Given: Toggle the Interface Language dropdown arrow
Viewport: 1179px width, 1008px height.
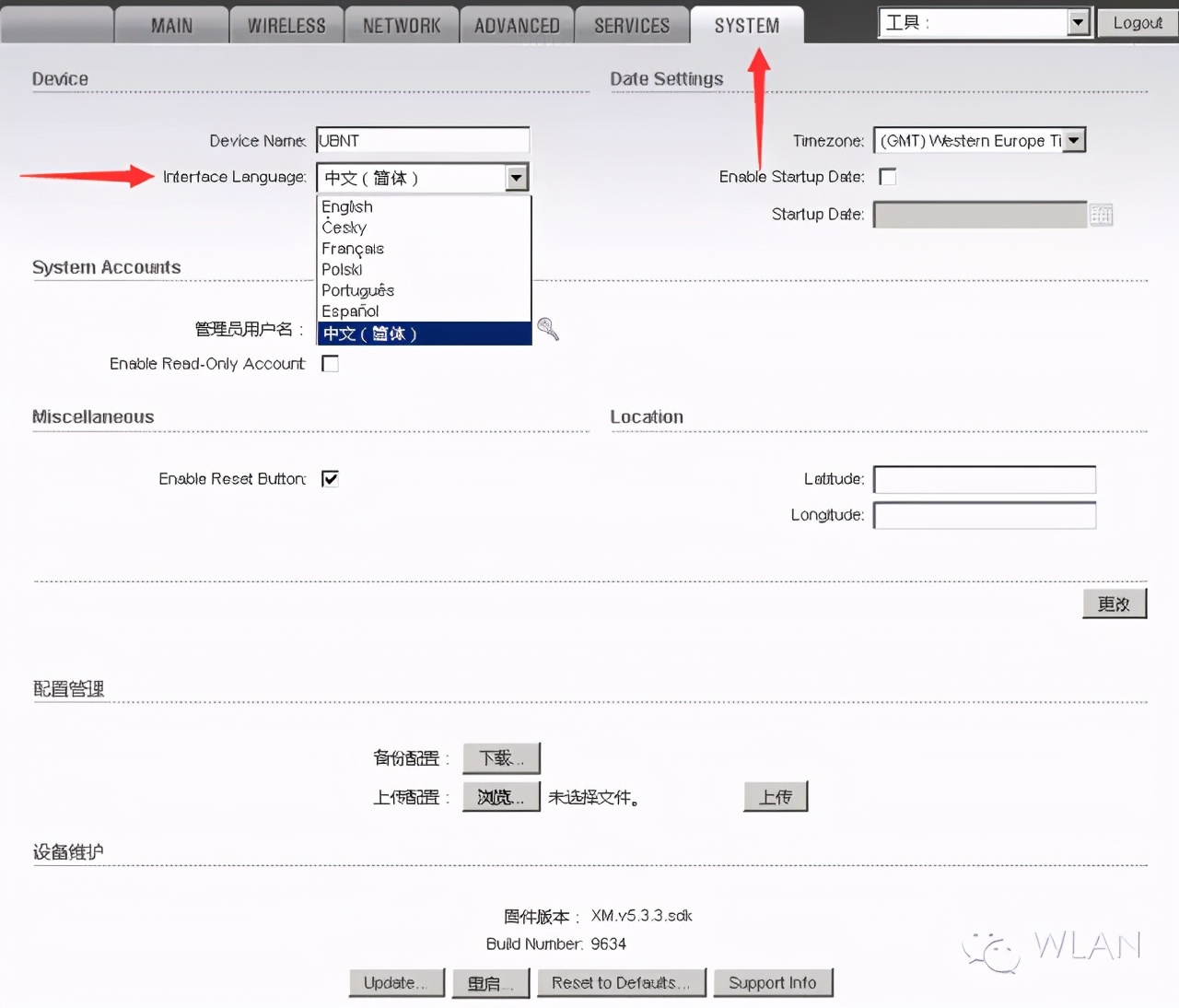Looking at the screenshot, I should (517, 177).
